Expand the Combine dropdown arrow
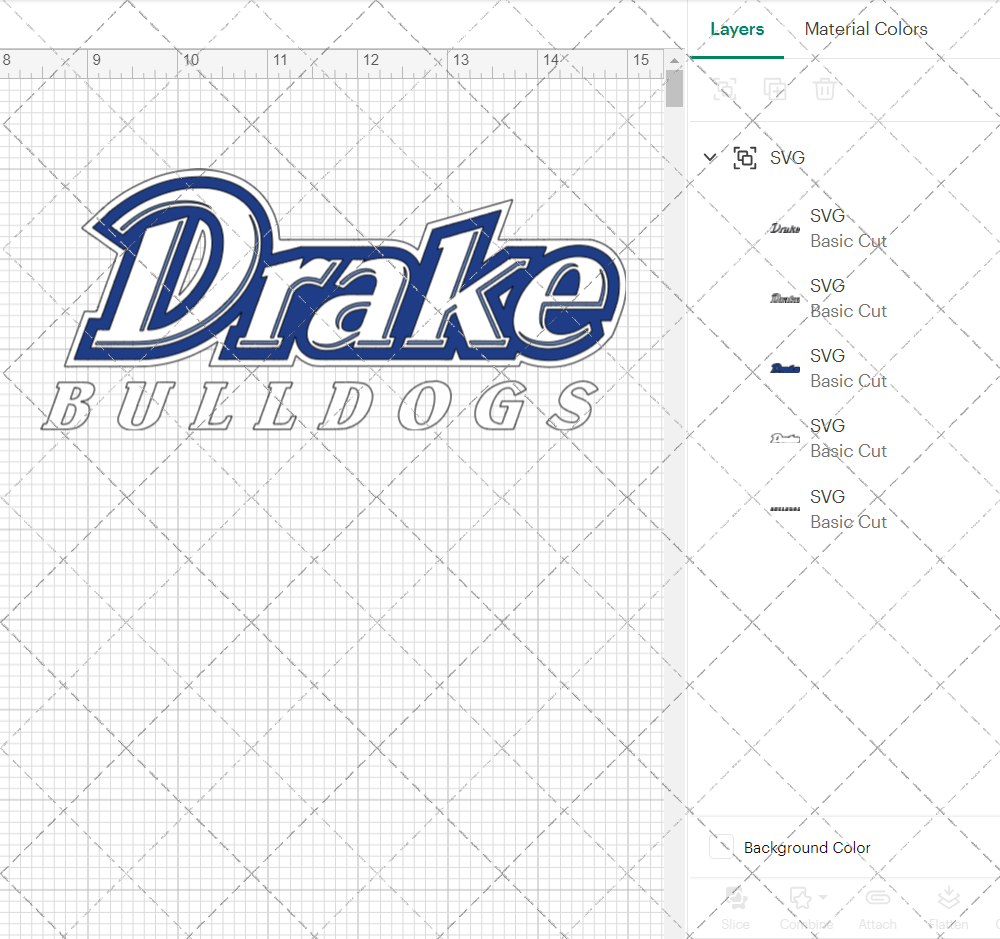This screenshot has width=1000, height=939. pos(823,897)
